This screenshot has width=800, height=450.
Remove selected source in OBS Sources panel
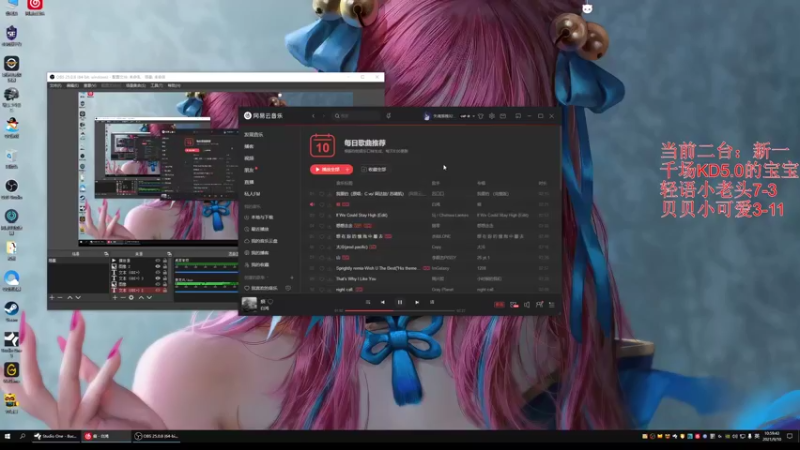pos(123,297)
